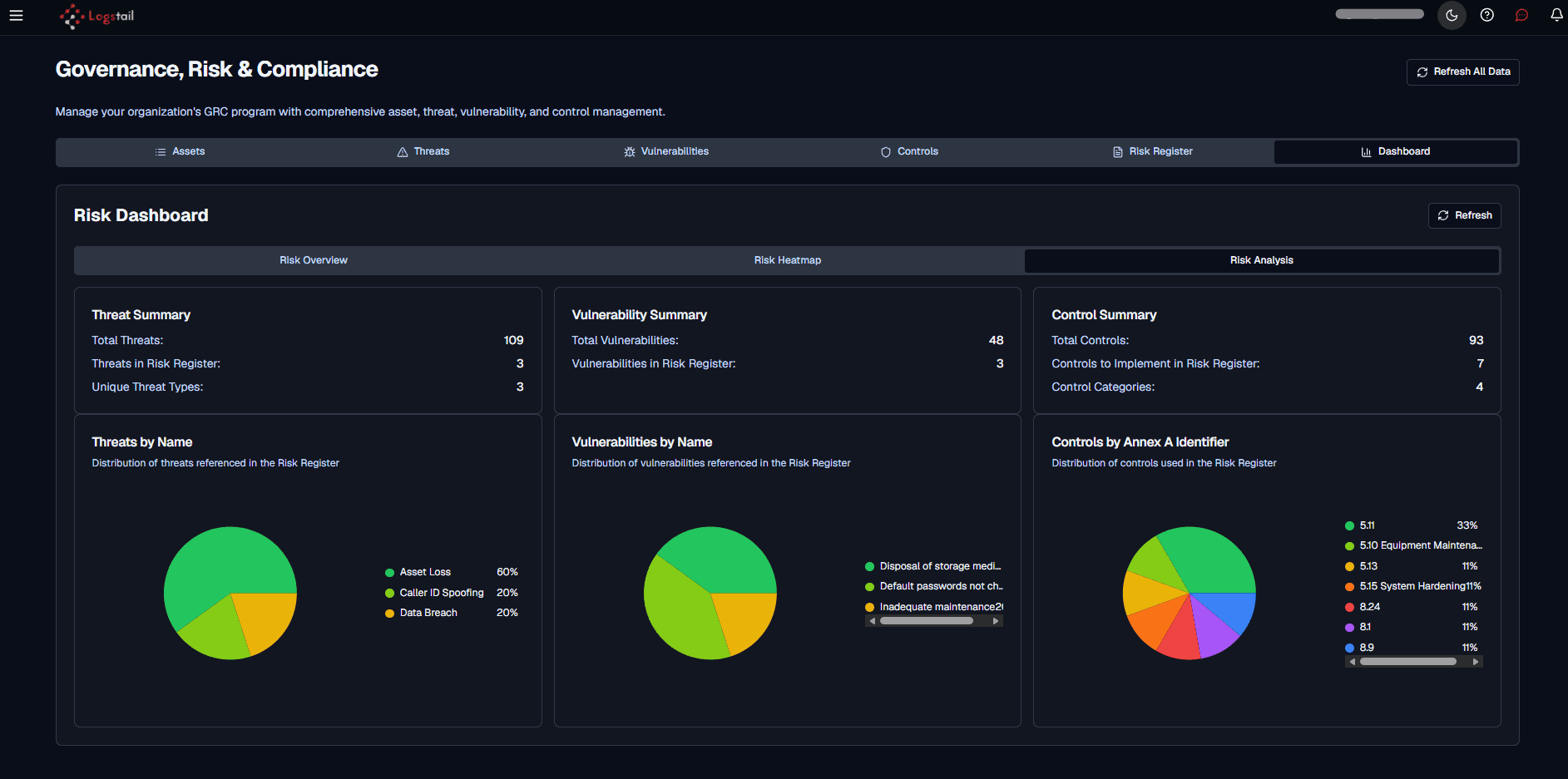The width and height of the screenshot is (1568, 779).
Task: Click Inadequate maintenance legend entry
Action: [933, 607]
